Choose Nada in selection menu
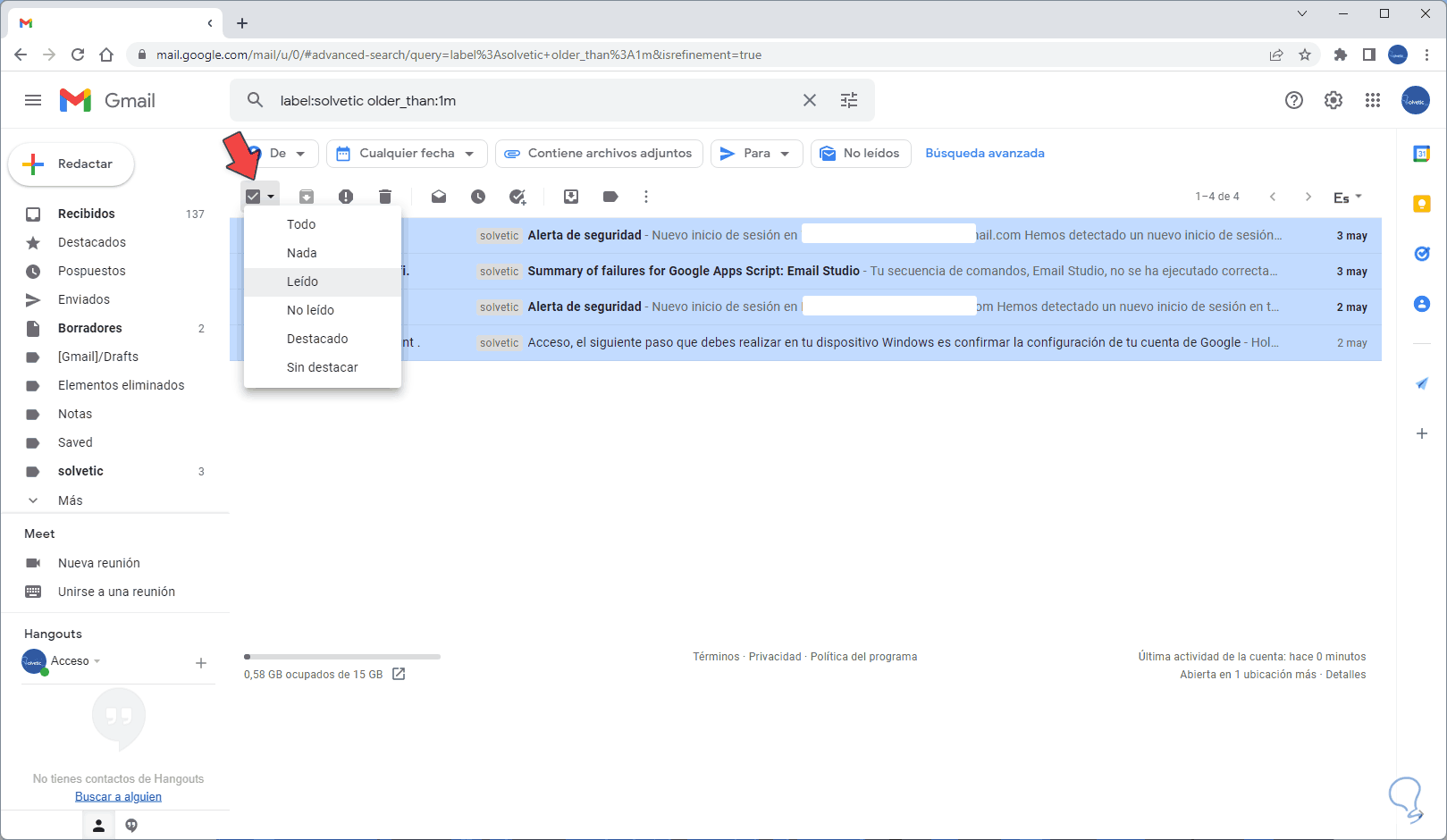 323,253
